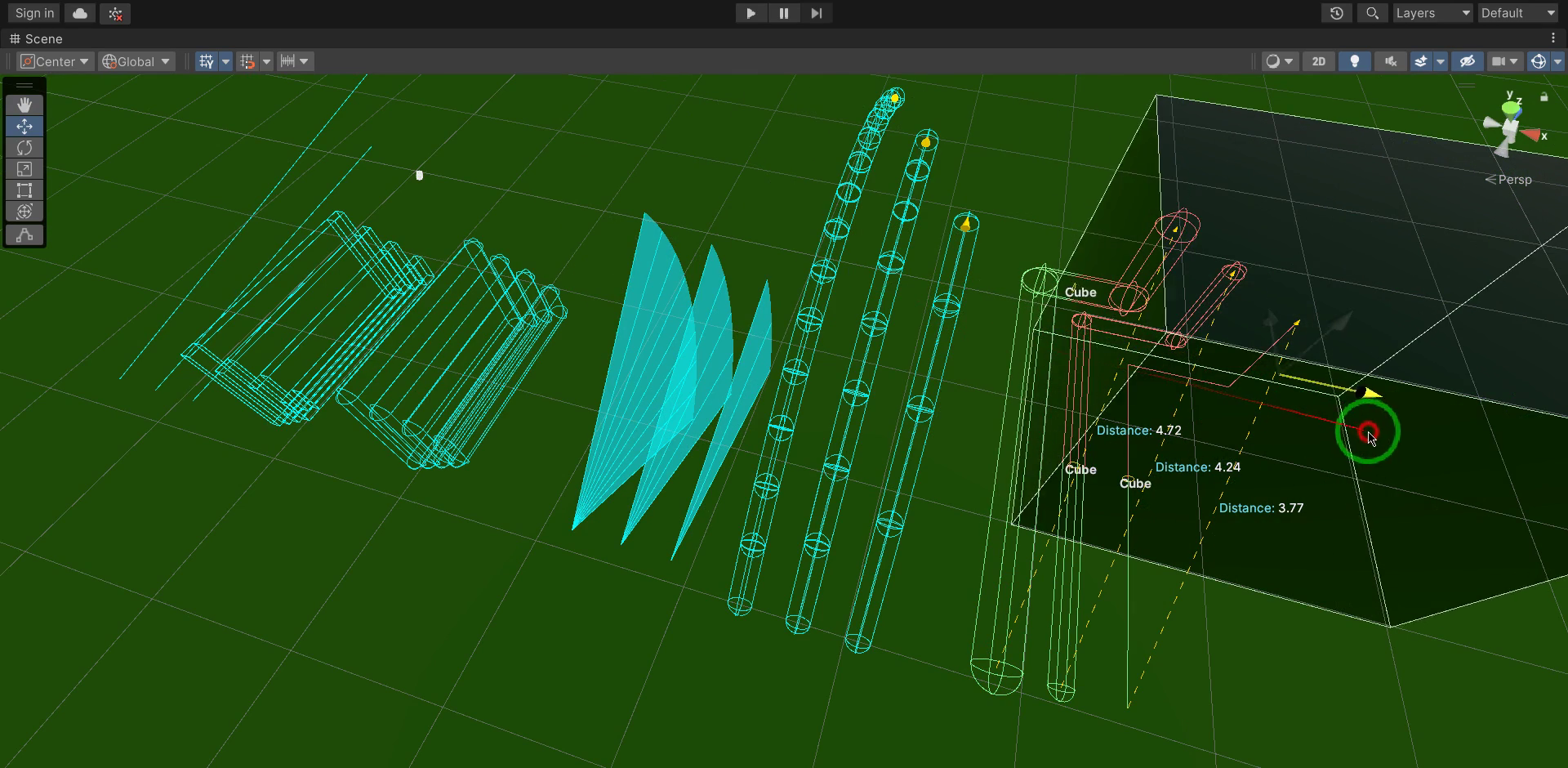Open grid visibility options arrow
This screenshot has height=768, width=1568.
225,61
